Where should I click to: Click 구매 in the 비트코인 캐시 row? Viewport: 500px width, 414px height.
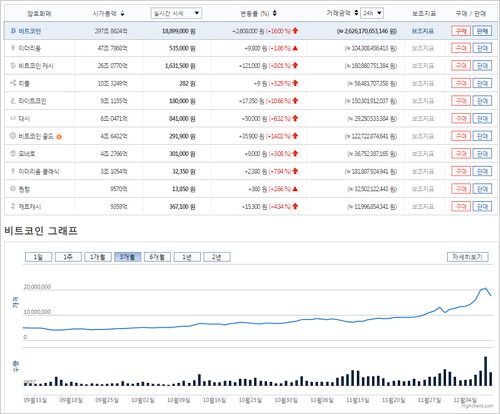pyautogui.click(x=461, y=66)
